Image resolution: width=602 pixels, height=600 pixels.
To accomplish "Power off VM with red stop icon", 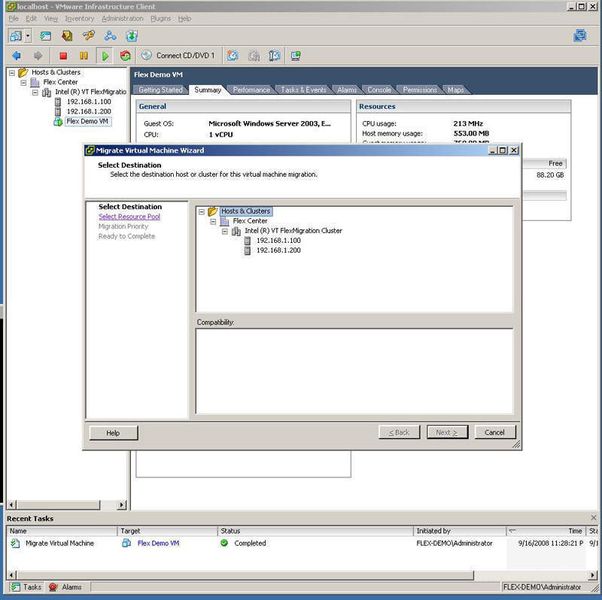I will pyautogui.click(x=63, y=56).
